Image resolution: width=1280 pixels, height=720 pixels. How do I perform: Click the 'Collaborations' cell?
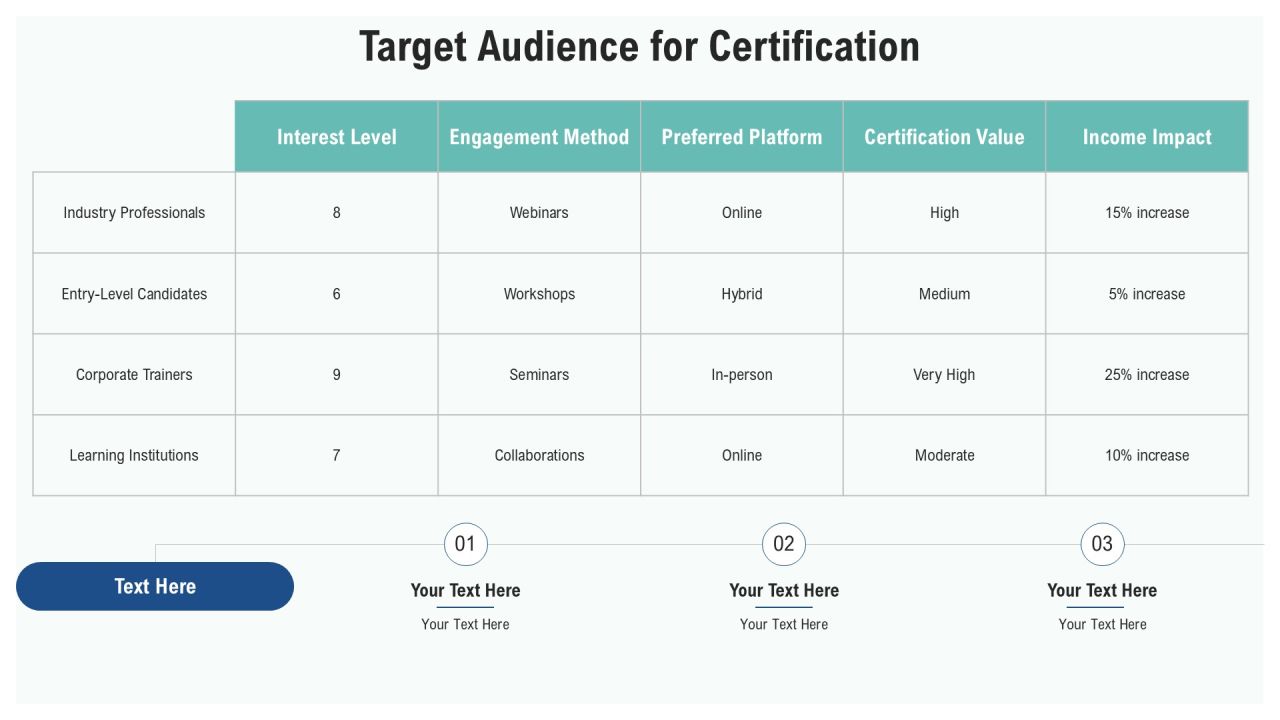click(539, 455)
